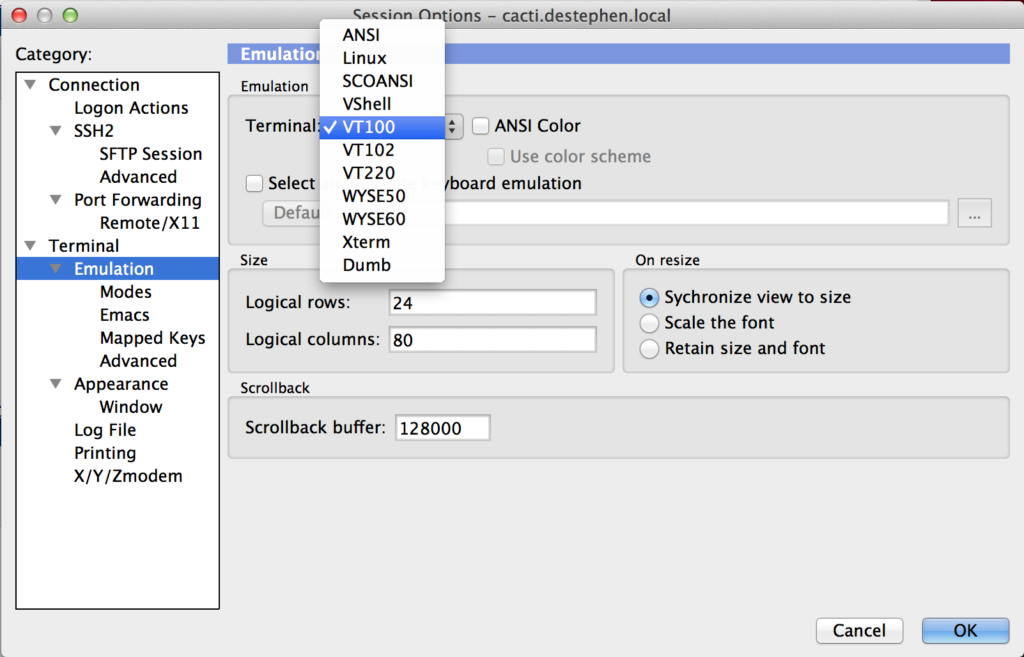Select VT220 emulation option
The height and width of the screenshot is (657, 1024).
pyautogui.click(x=382, y=173)
